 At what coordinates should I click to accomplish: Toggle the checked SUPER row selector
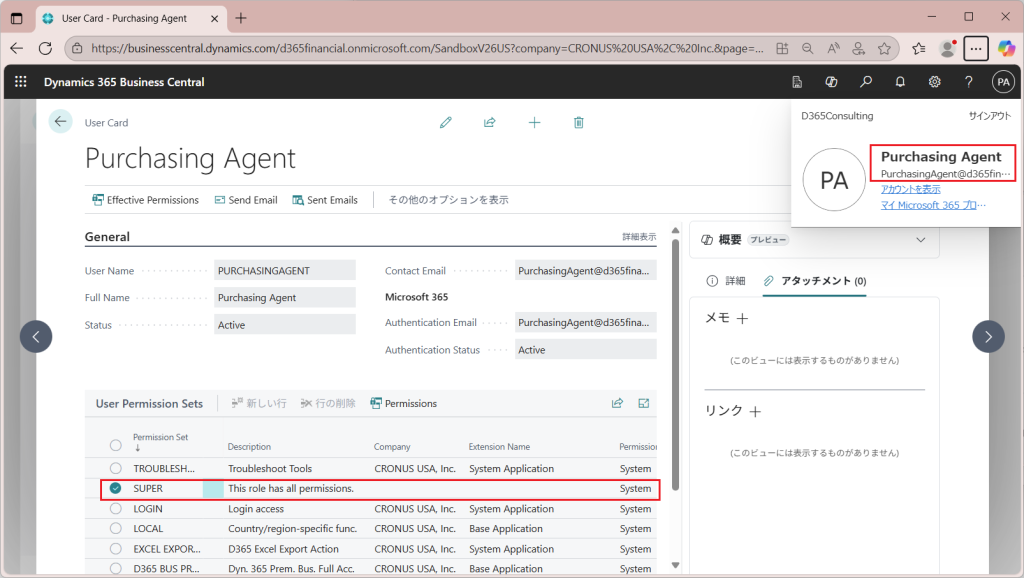click(x=116, y=488)
